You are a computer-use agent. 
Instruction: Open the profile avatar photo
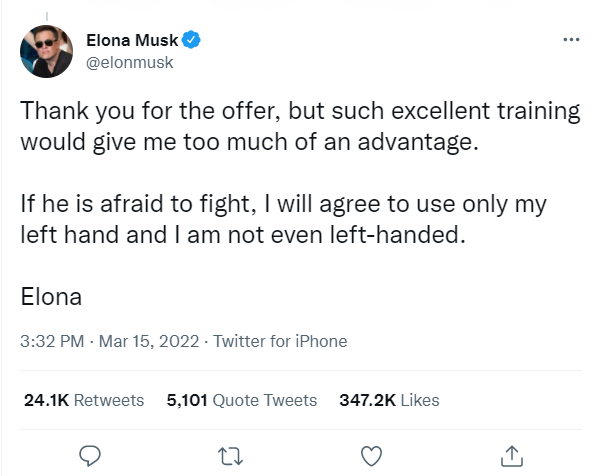[x=45, y=51]
